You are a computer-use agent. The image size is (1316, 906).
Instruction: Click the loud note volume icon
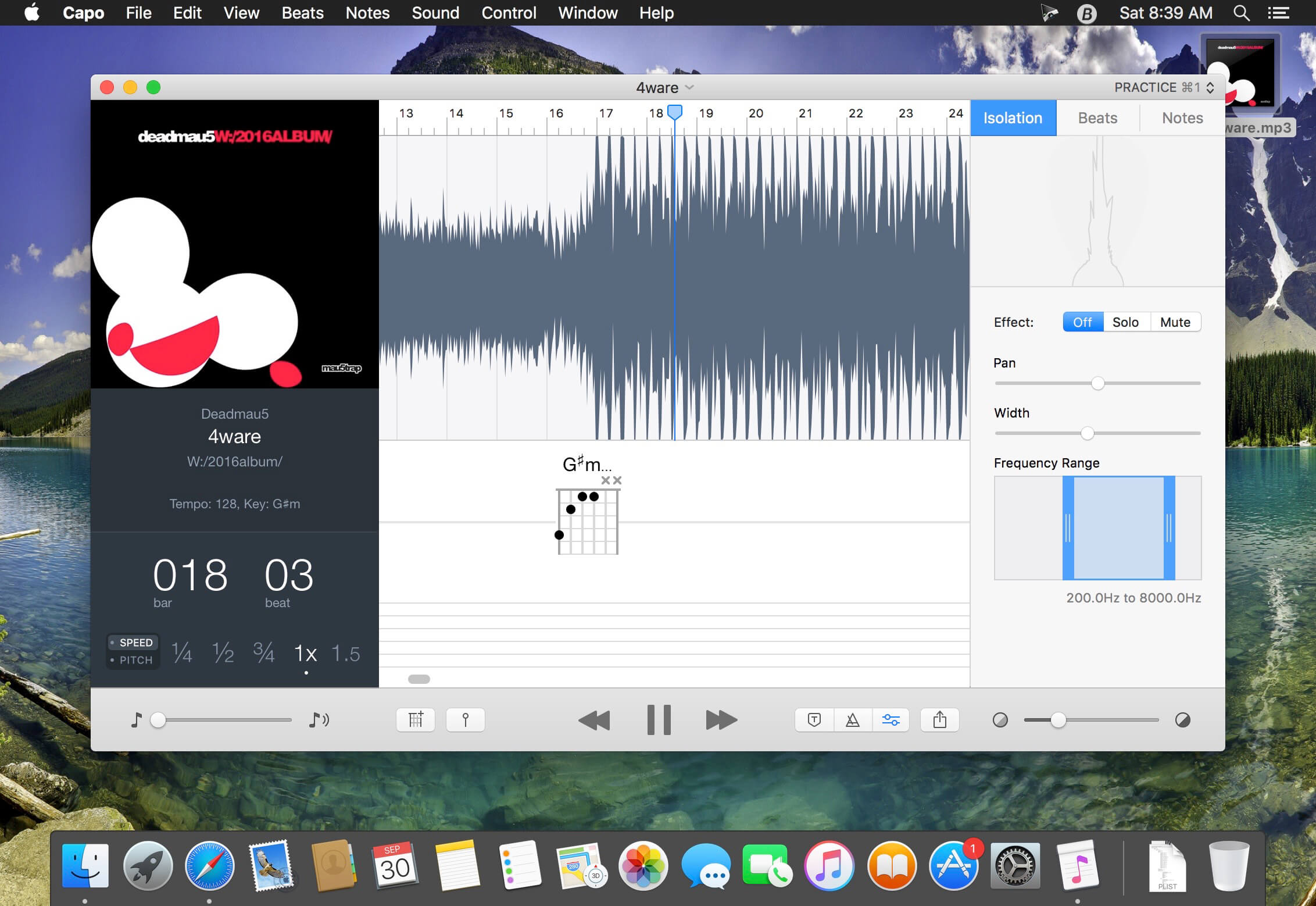319,720
